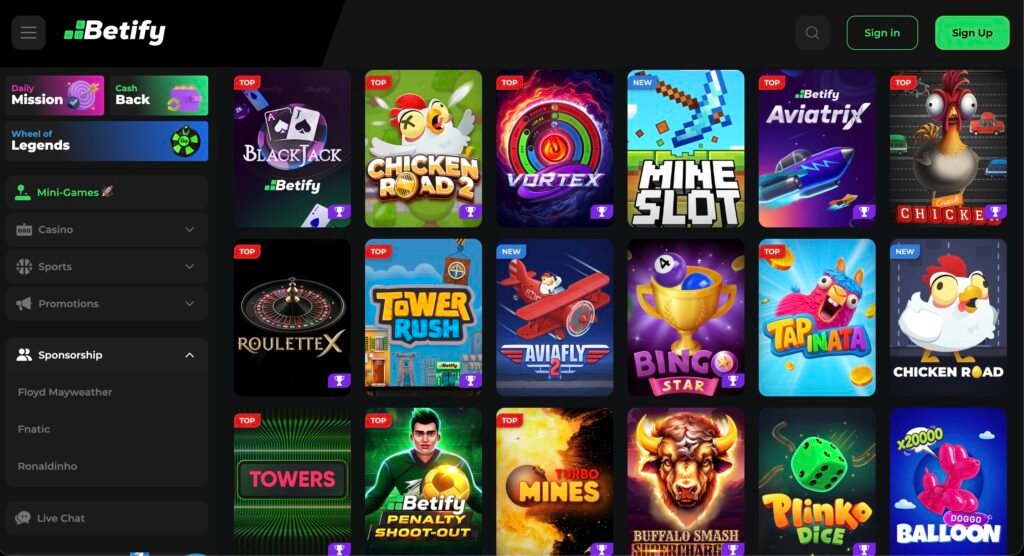Screen dimensions: 1024x556
Task: Select Ronaldinho sponsorship entry
Action: (x=48, y=466)
